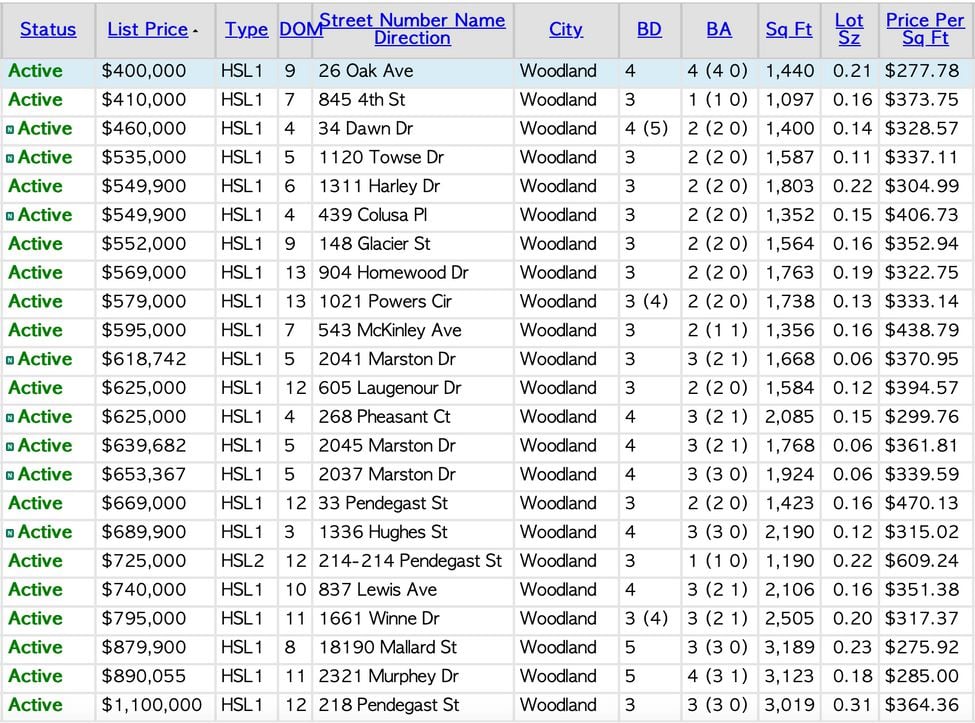Sort listings by the List Price column header

pyautogui.click(x=147, y=29)
